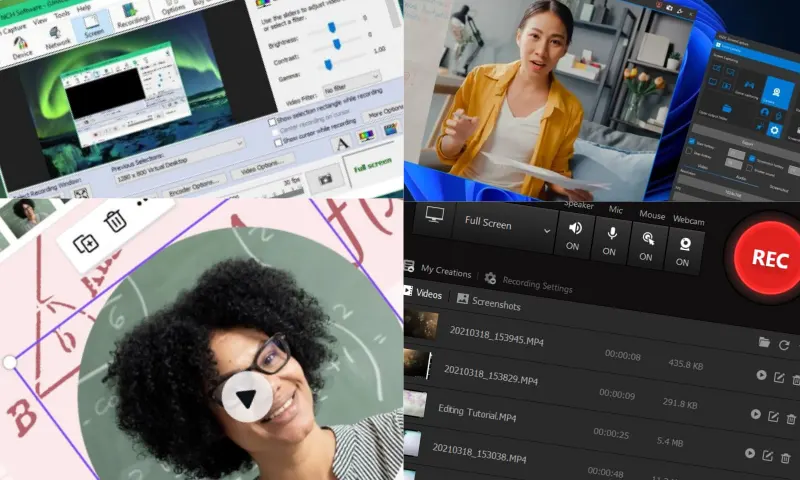Click the duplicate icon in the floating toolbar
The height and width of the screenshot is (480, 800).
click(85, 243)
